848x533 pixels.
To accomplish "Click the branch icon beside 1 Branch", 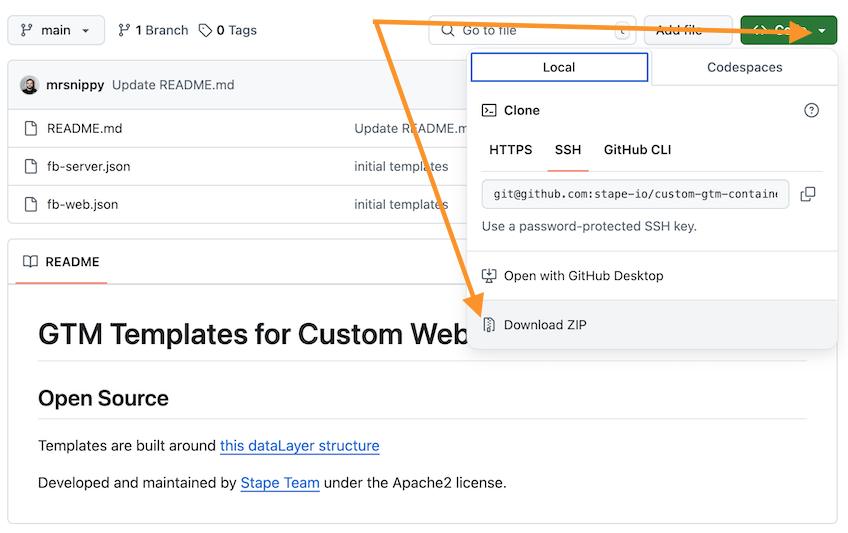I will [x=124, y=30].
